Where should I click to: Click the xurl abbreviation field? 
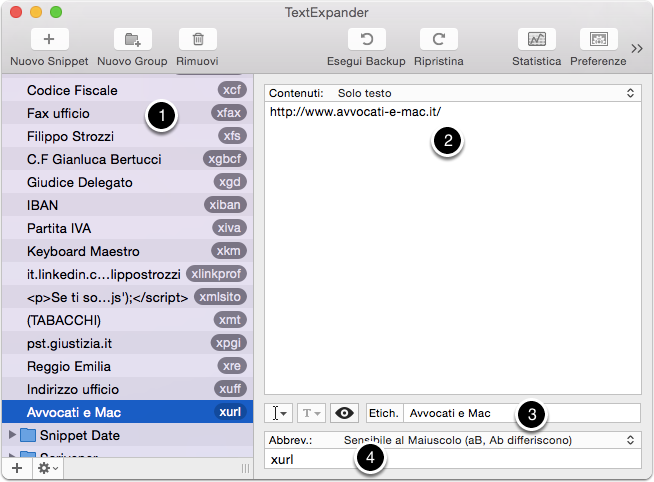(x=453, y=459)
